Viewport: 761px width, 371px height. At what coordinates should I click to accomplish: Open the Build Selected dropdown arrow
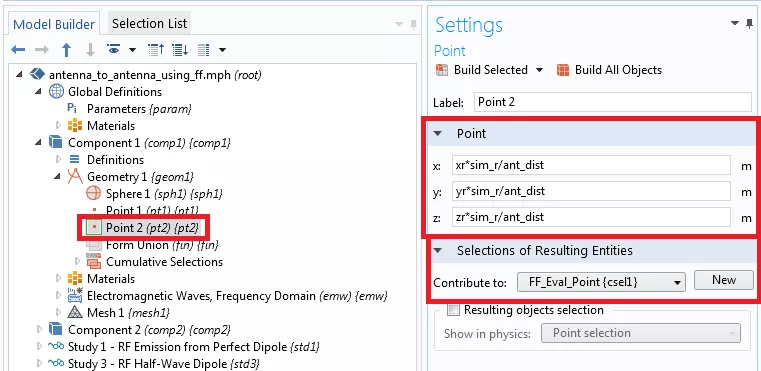(x=540, y=70)
